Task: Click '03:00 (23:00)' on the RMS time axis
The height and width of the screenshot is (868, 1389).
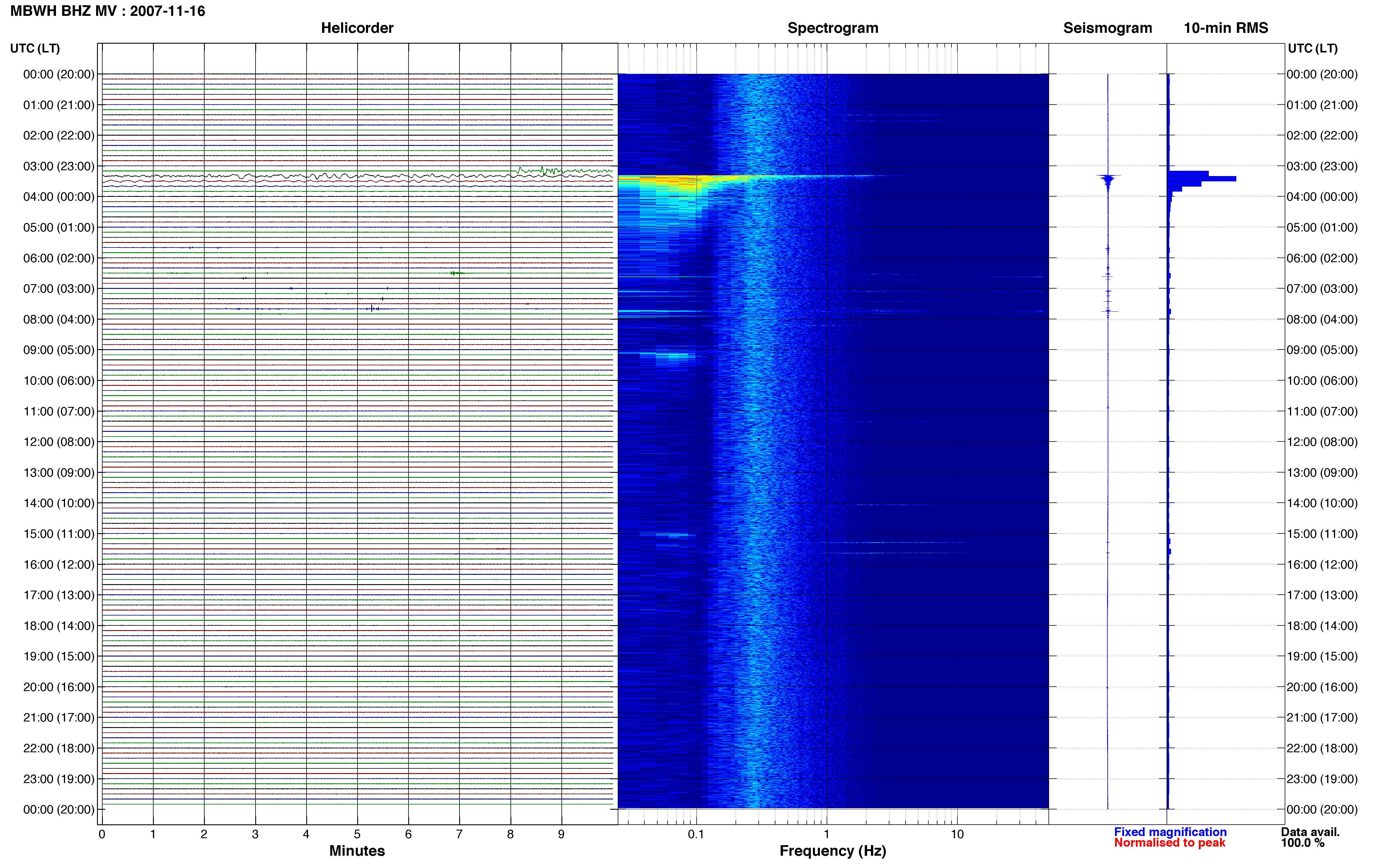Action: tap(1322, 166)
